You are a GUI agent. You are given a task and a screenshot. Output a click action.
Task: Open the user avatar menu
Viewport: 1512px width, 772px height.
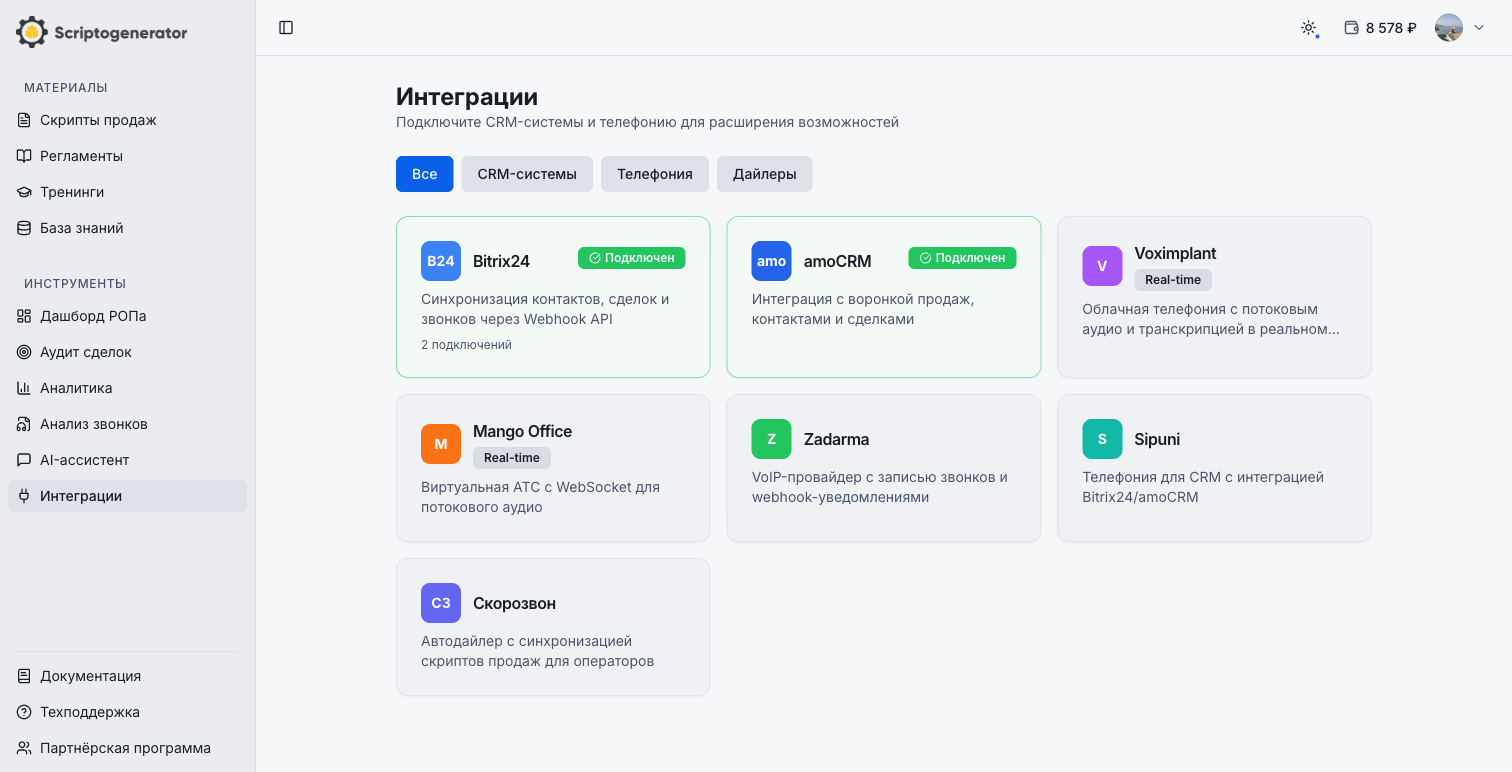tap(1449, 28)
